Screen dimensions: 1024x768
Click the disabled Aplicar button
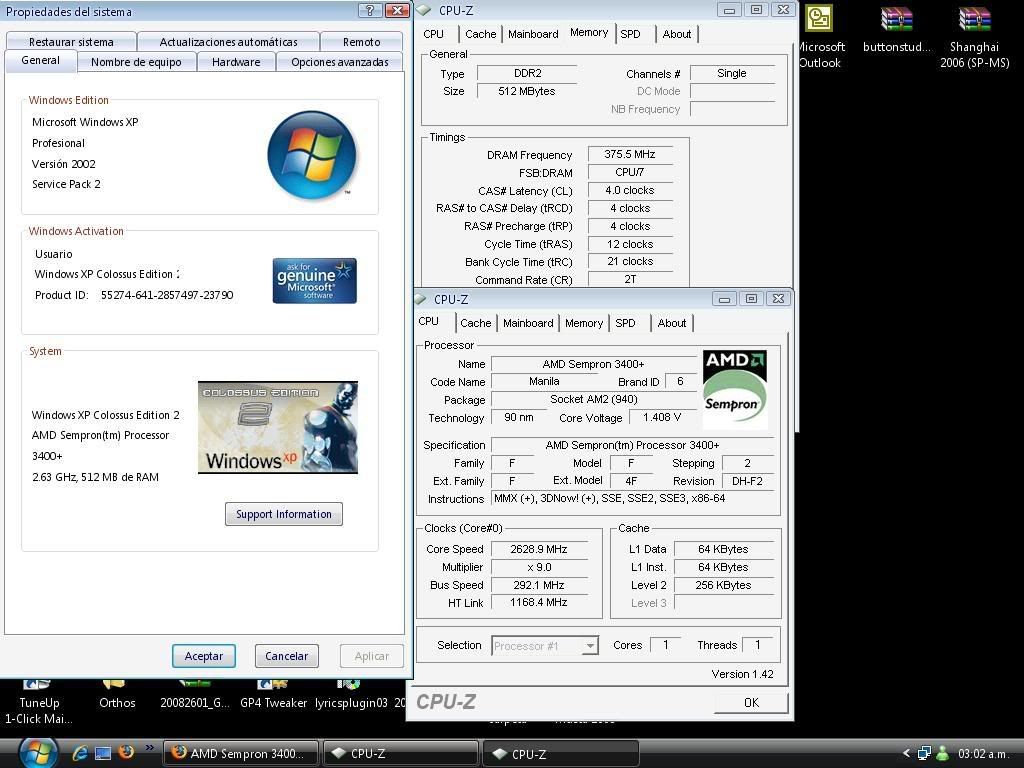tap(372, 656)
